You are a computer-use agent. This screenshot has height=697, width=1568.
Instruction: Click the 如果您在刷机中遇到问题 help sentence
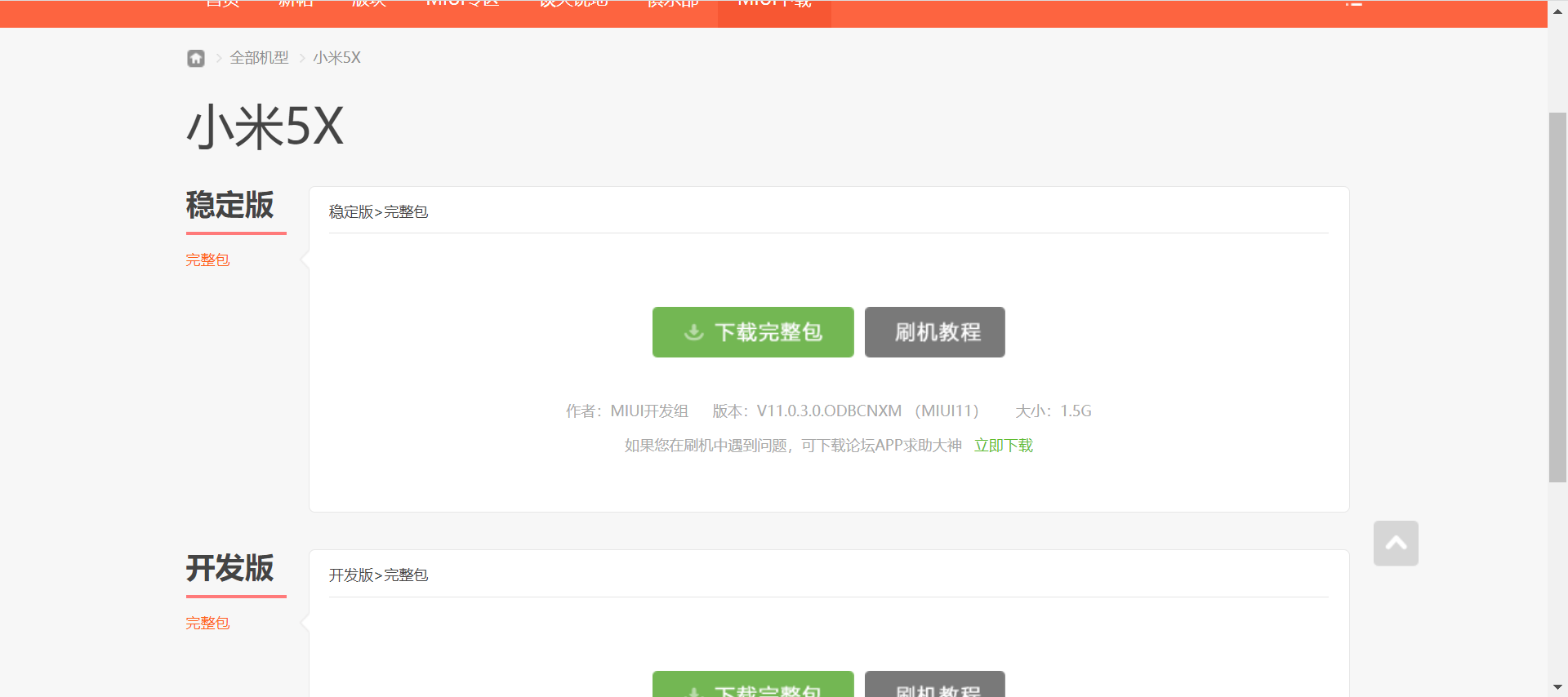pyautogui.click(x=793, y=446)
